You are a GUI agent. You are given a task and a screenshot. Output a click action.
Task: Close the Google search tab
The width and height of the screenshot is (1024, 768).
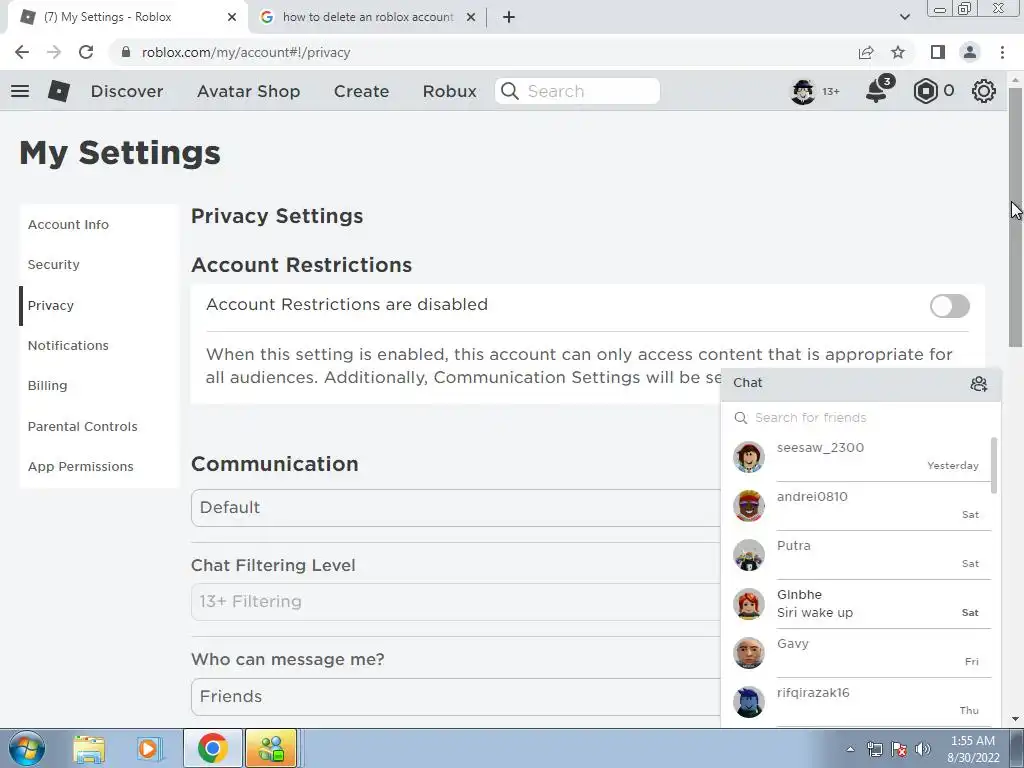point(471,17)
